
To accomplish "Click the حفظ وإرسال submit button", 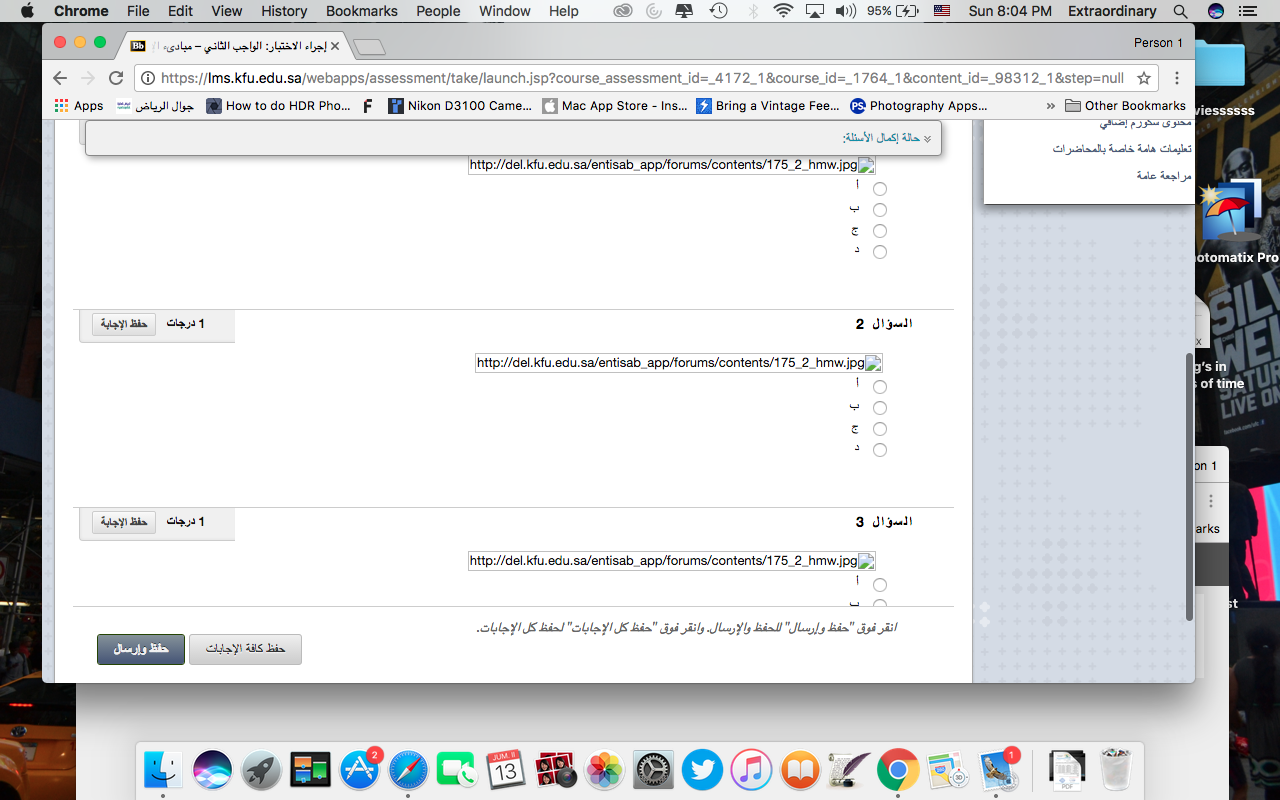I will coord(140,649).
